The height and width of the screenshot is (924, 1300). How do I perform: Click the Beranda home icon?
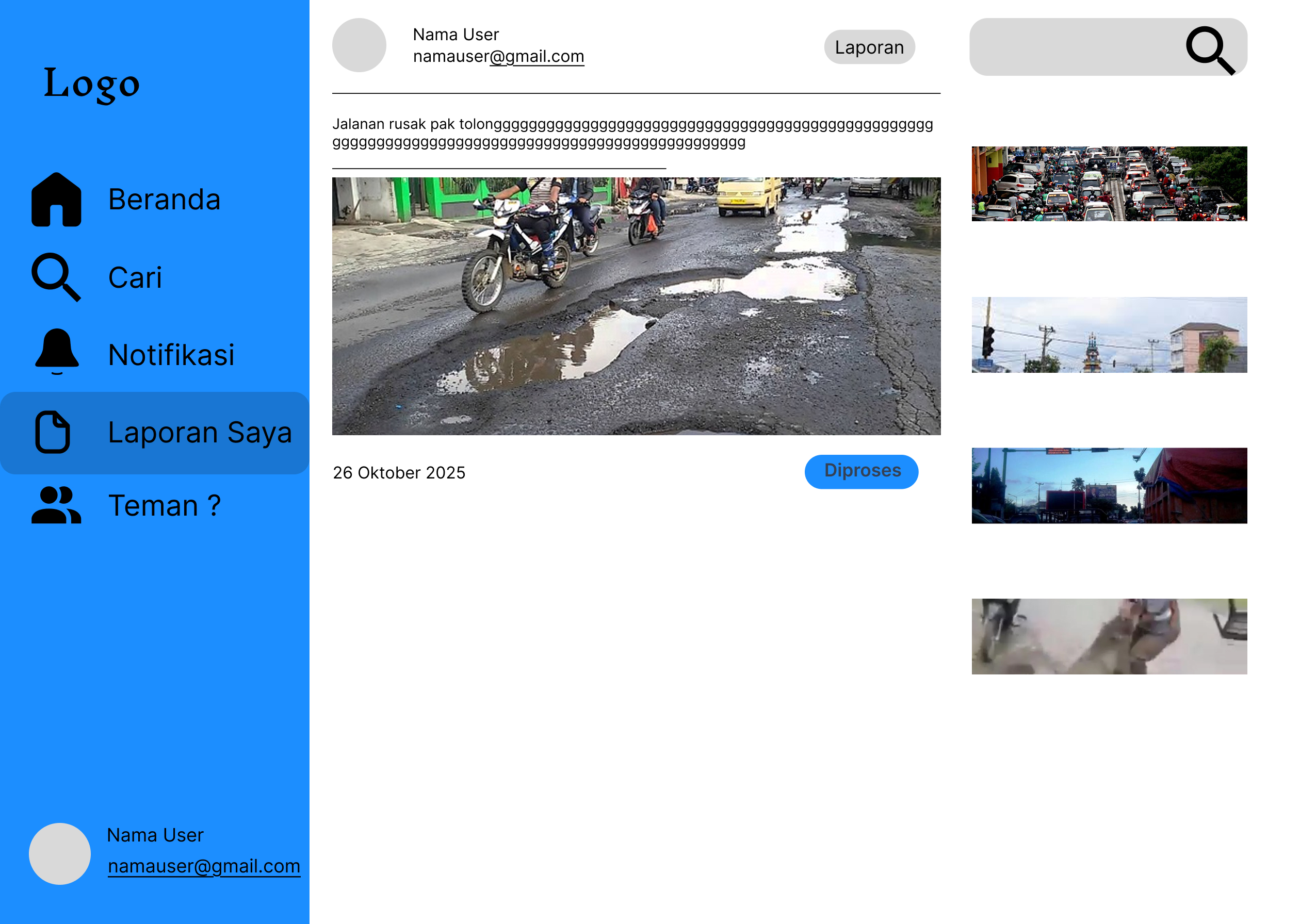tap(56, 200)
